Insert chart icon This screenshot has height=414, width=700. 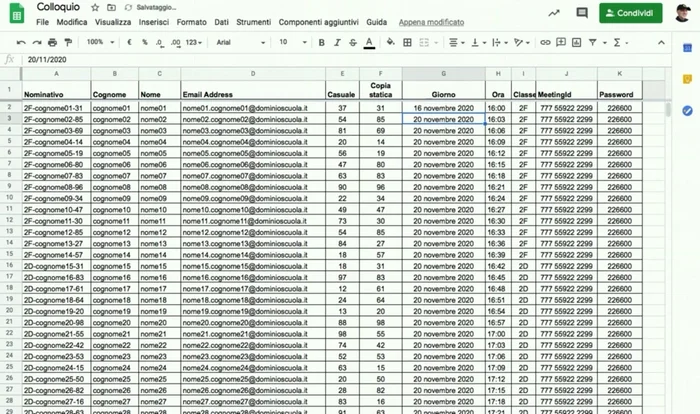[576, 42]
